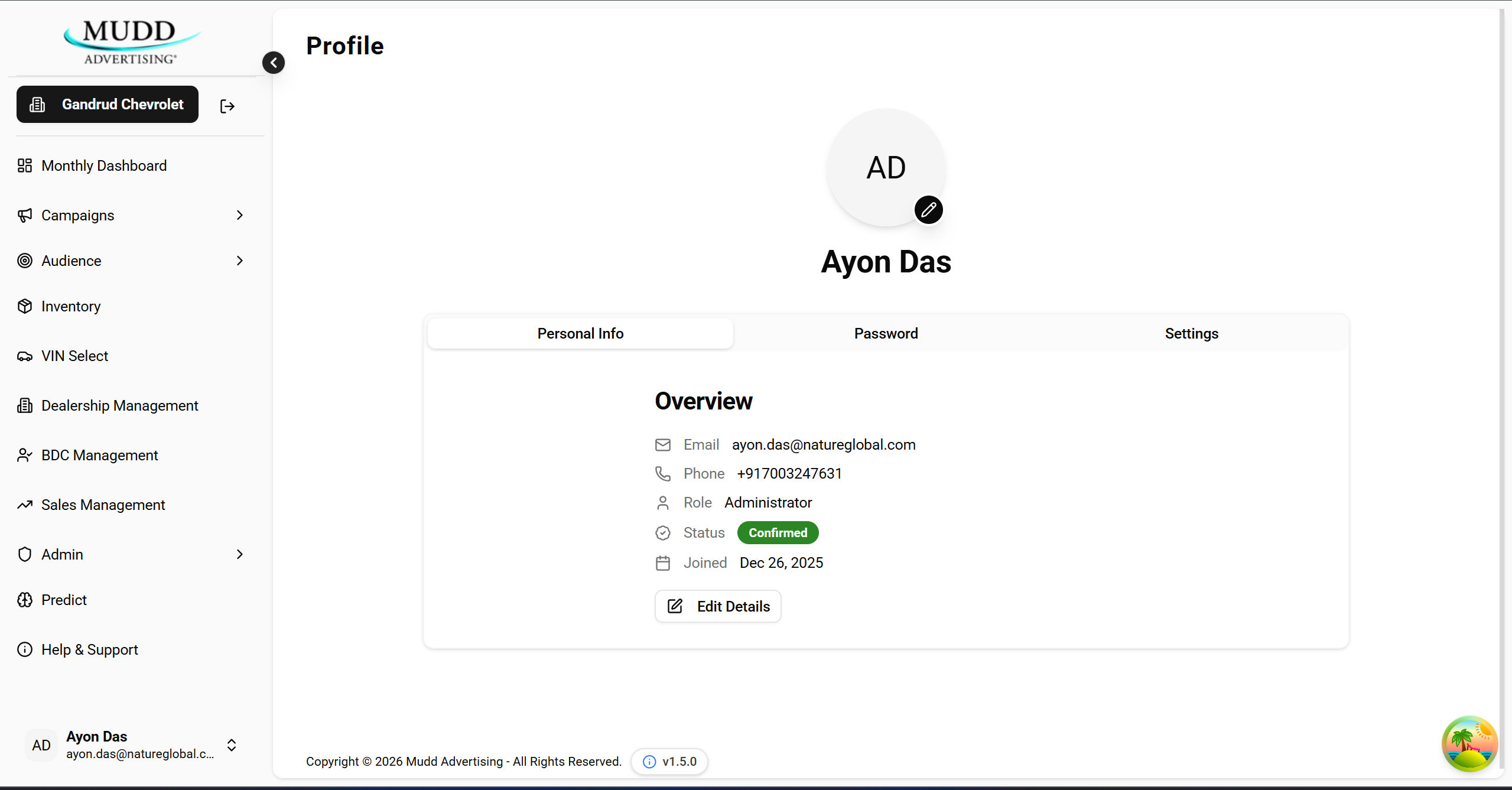
Task: Click the email ayon.das@natureglobal.com in Overview
Action: click(824, 444)
